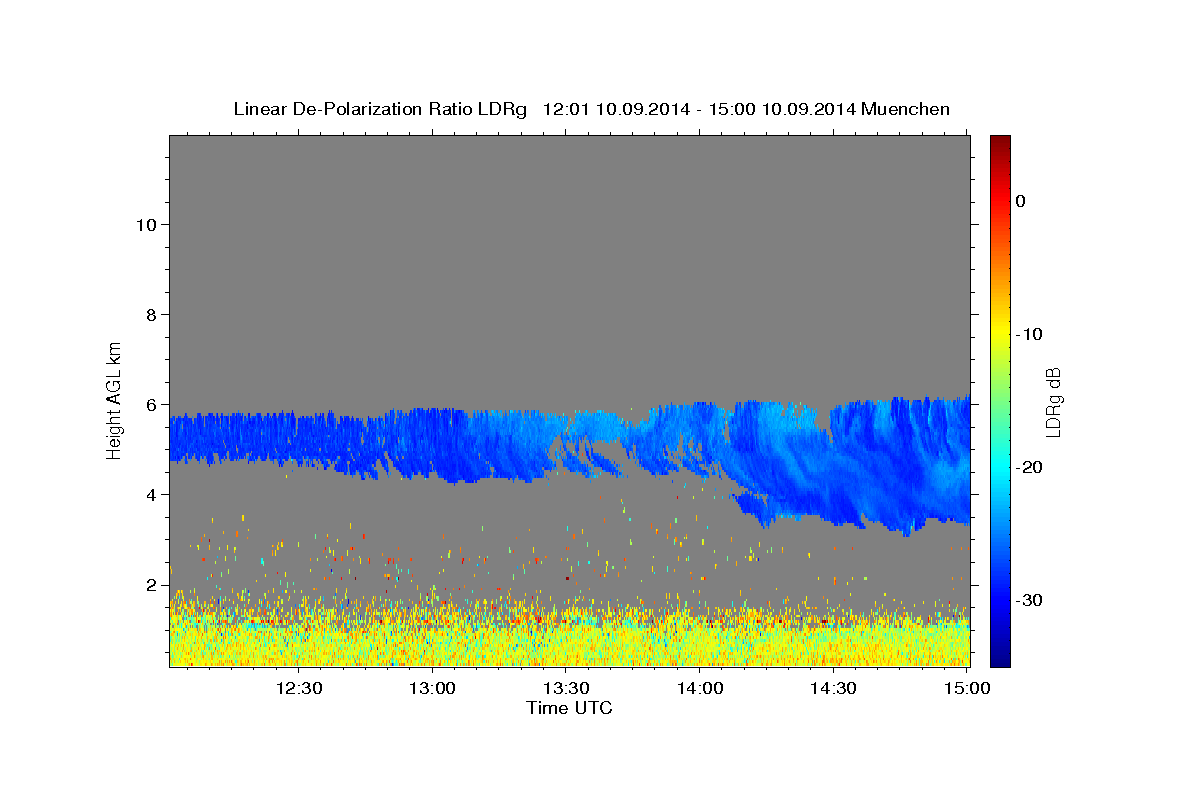Click the height tick label 4

pos(152,494)
